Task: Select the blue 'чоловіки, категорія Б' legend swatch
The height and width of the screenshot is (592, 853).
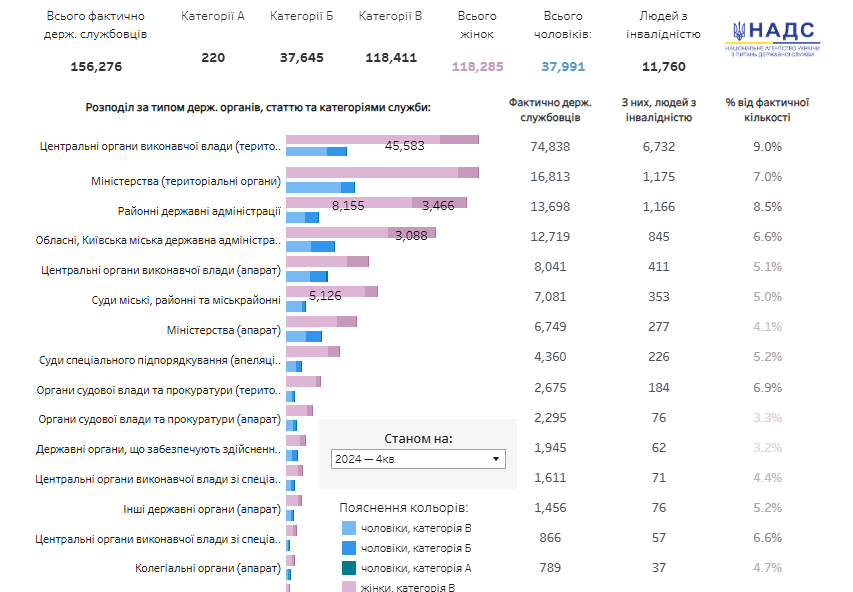Action: point(348,548)
